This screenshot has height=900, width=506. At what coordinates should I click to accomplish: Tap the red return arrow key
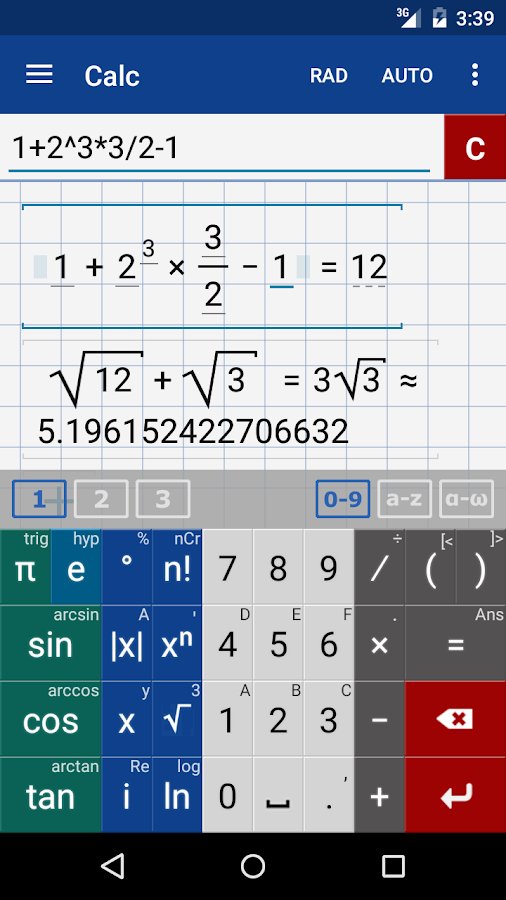pyautogui.click(x=456, y=795)
